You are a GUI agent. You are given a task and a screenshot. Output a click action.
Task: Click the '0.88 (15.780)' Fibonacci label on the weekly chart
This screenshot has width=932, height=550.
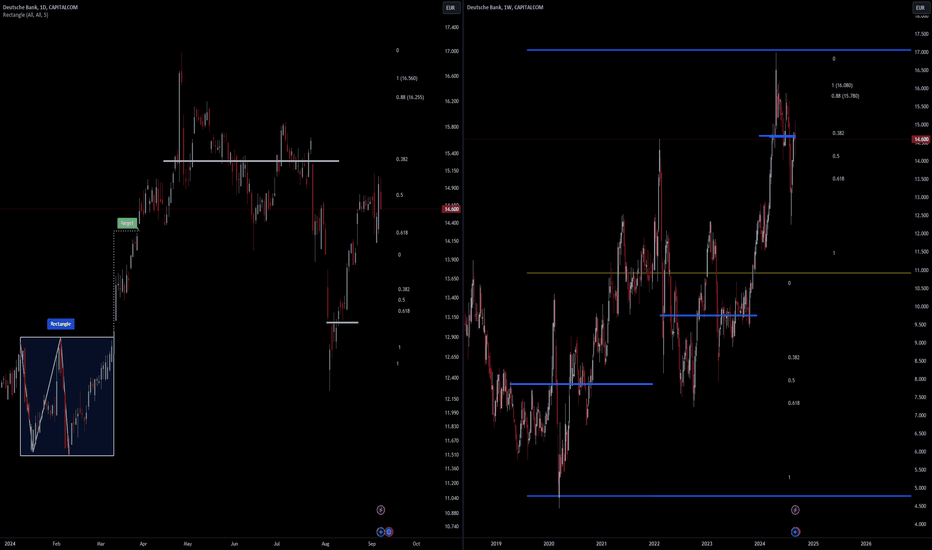coord(845,96)
